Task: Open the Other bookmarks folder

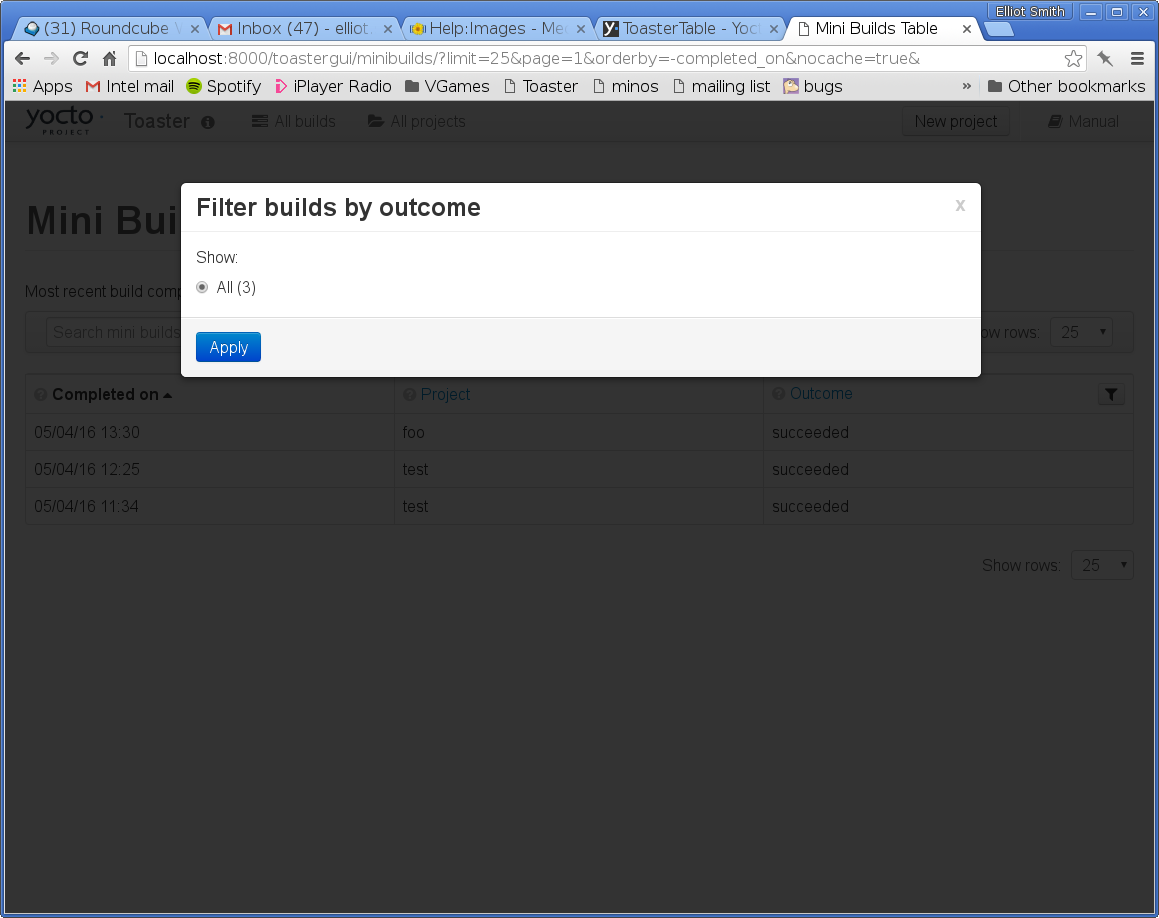Action: tap(1066, 86)
